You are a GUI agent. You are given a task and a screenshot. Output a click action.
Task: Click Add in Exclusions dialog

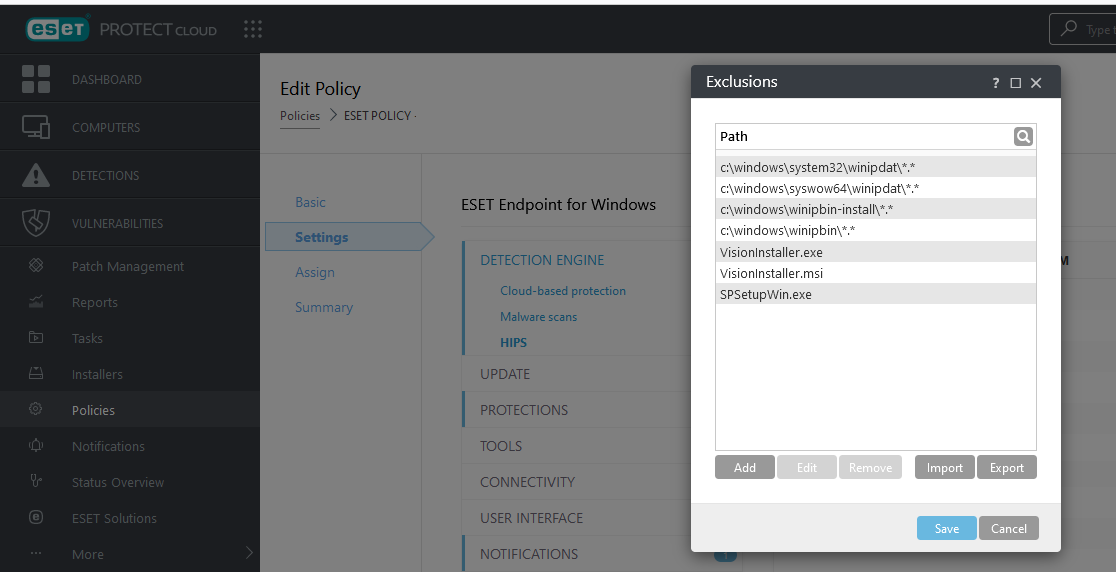[x=744, y=467]
